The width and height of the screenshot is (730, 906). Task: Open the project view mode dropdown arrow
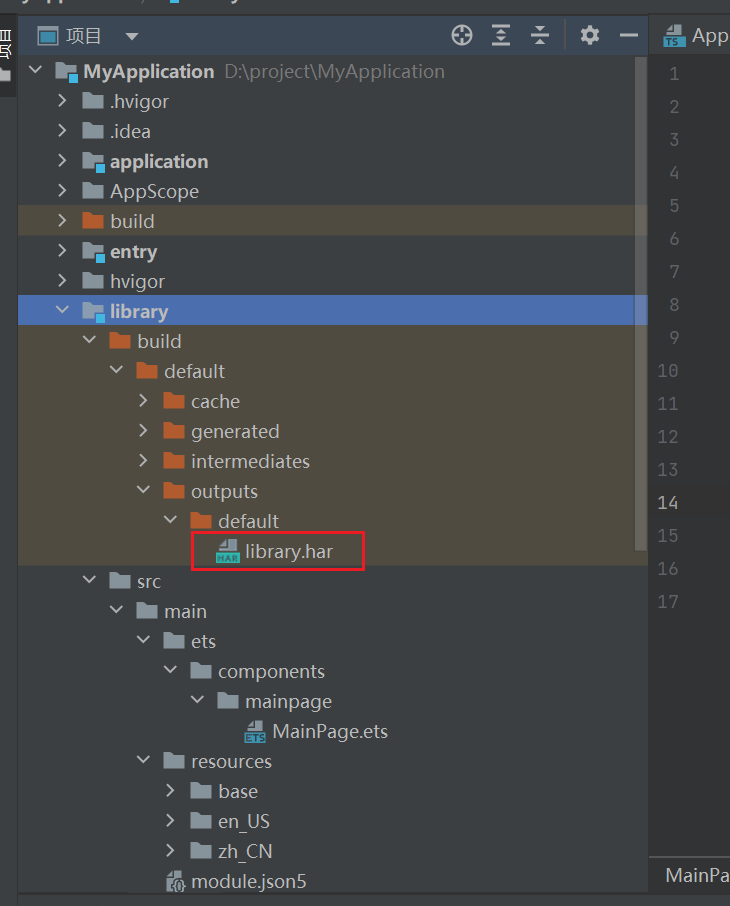point(132,37)
